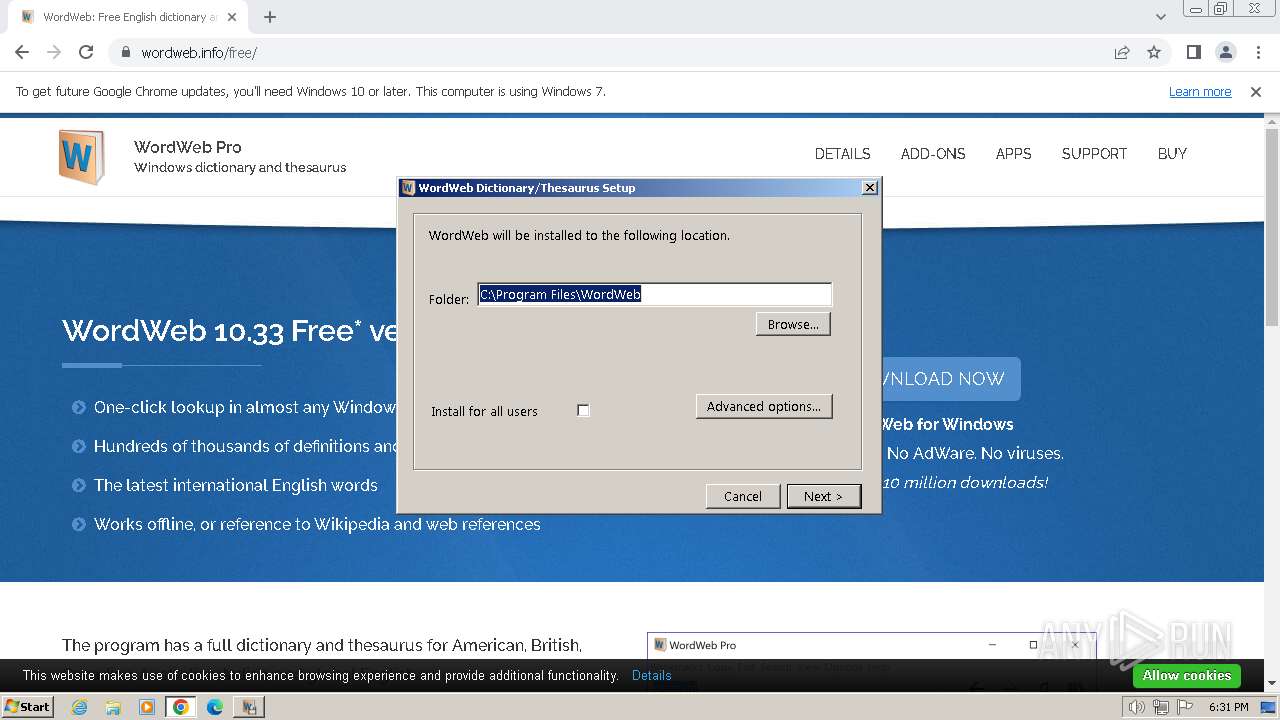Screen dimensions: 1280x720
Task: Click the installation Folder path field
Action: [655, 294]
